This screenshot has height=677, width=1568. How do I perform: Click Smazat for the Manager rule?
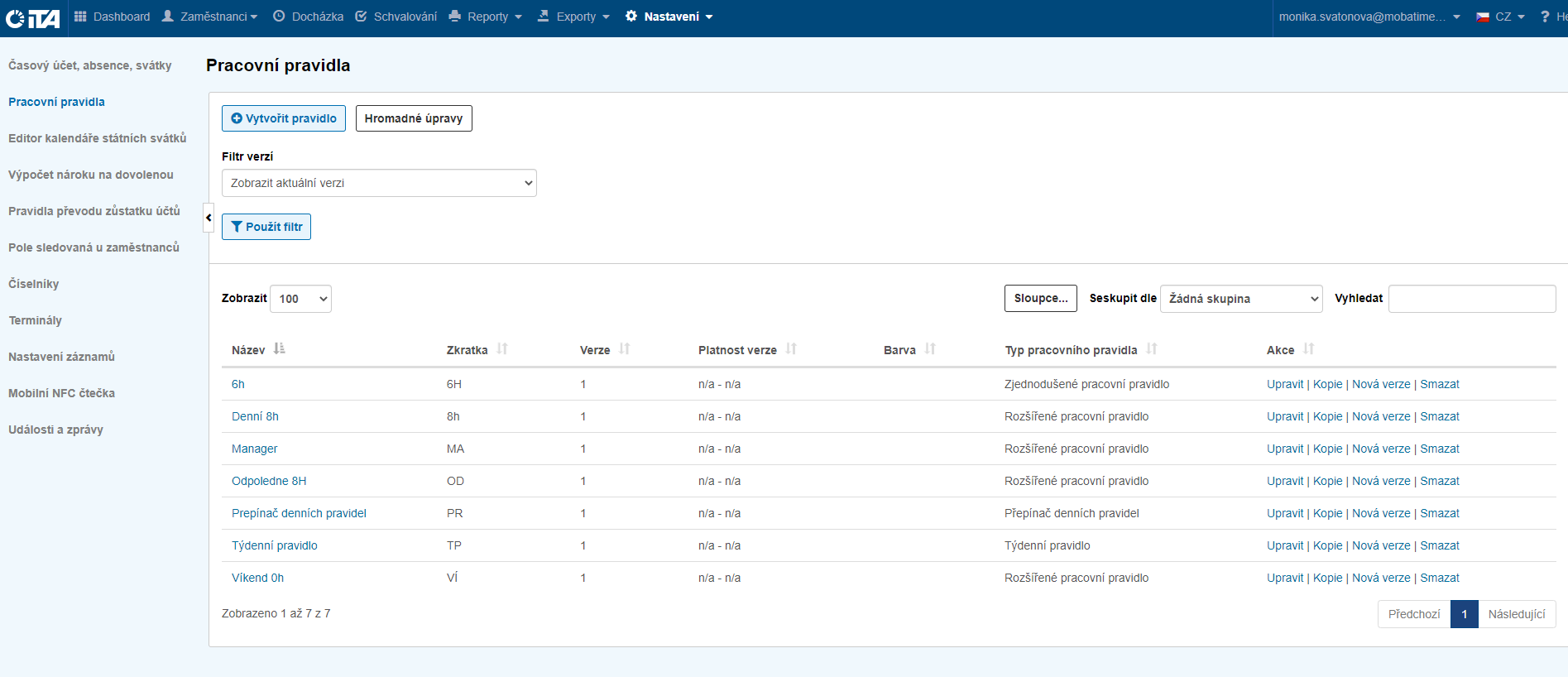pos(1440,449)
